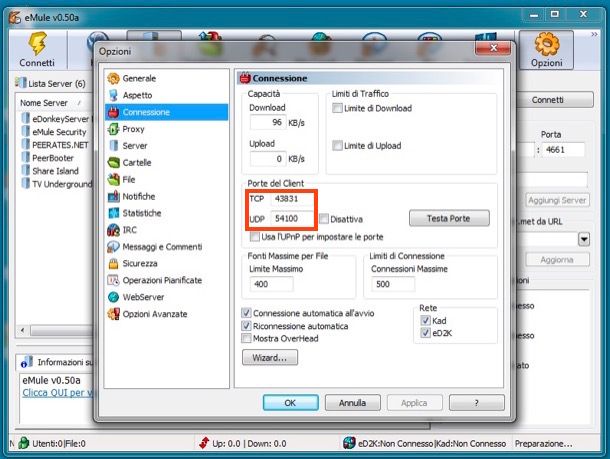The height and width of the screenshot is (459, 610).
Task: Click the Sicurezza padlock icon
Action: click(113, 264)
